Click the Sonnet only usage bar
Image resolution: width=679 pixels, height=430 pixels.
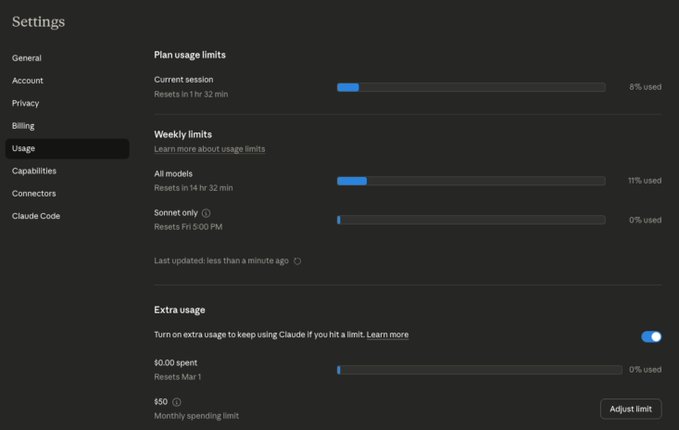470,220
